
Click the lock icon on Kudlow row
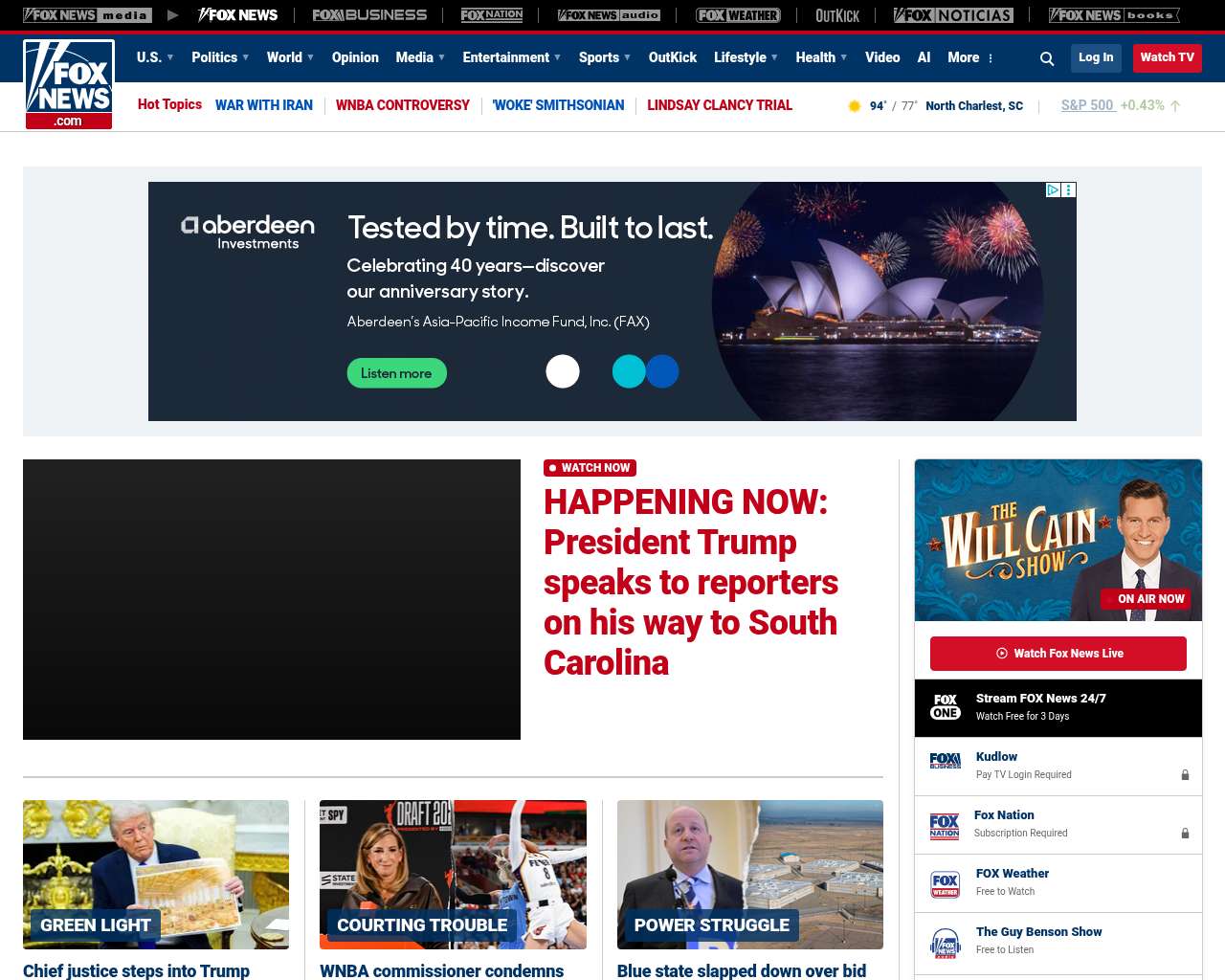(x=1185, y=775)
